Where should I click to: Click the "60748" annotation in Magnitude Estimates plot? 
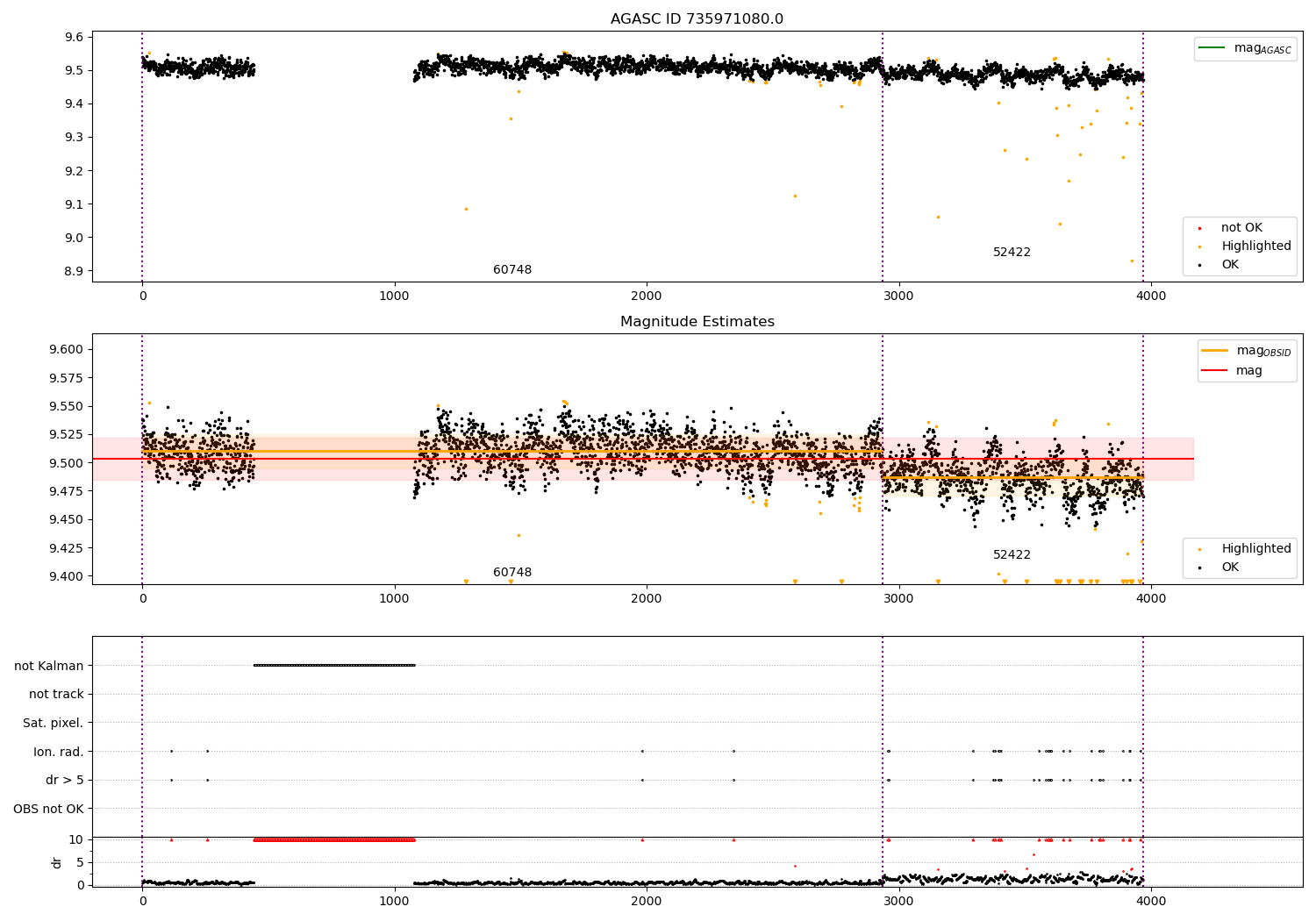click(512, 573)
